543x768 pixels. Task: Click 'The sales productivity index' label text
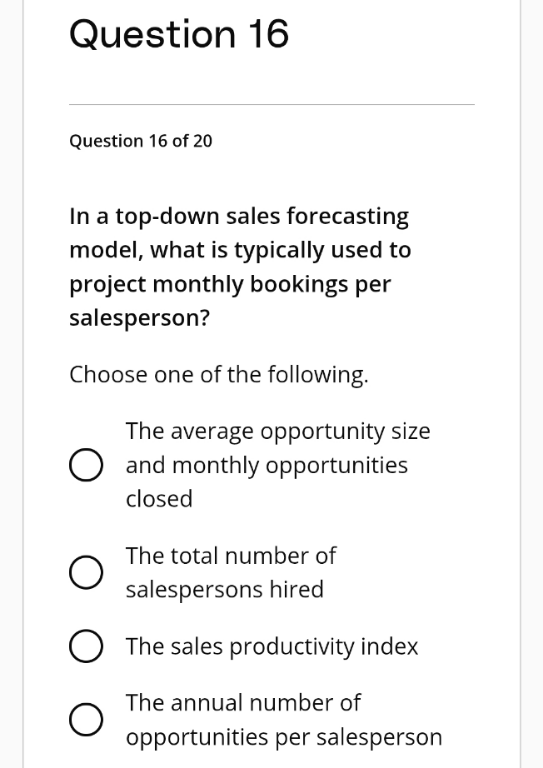[x=272, y=647]
